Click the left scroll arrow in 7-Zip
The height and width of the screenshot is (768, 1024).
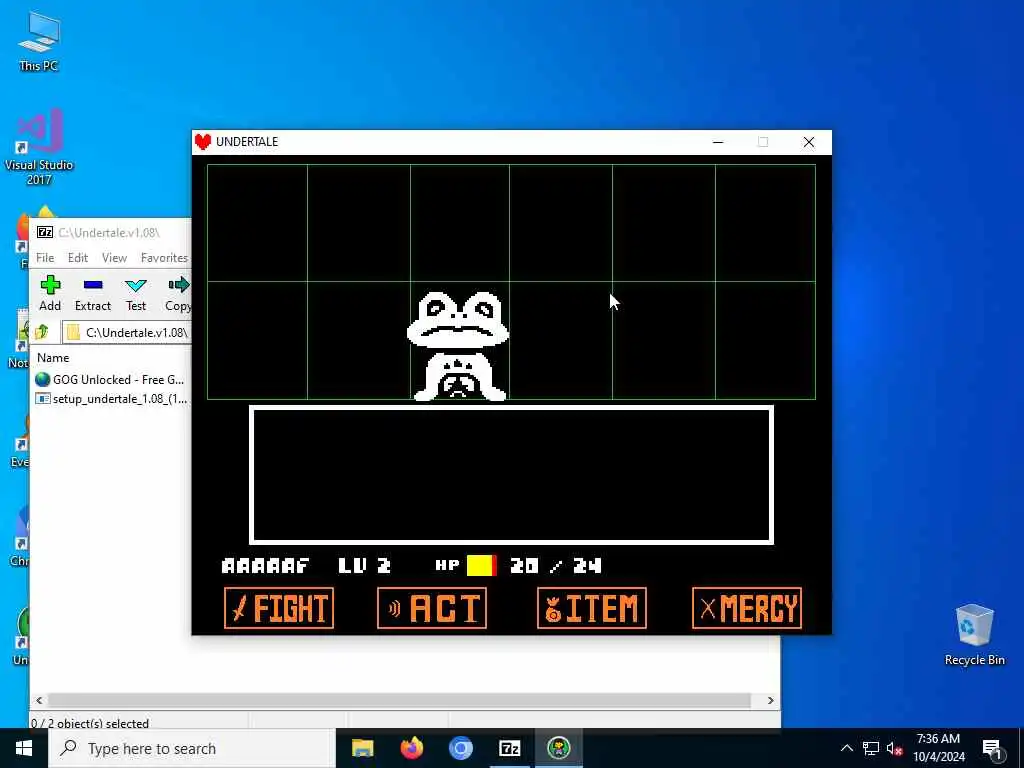coord(39,700)
